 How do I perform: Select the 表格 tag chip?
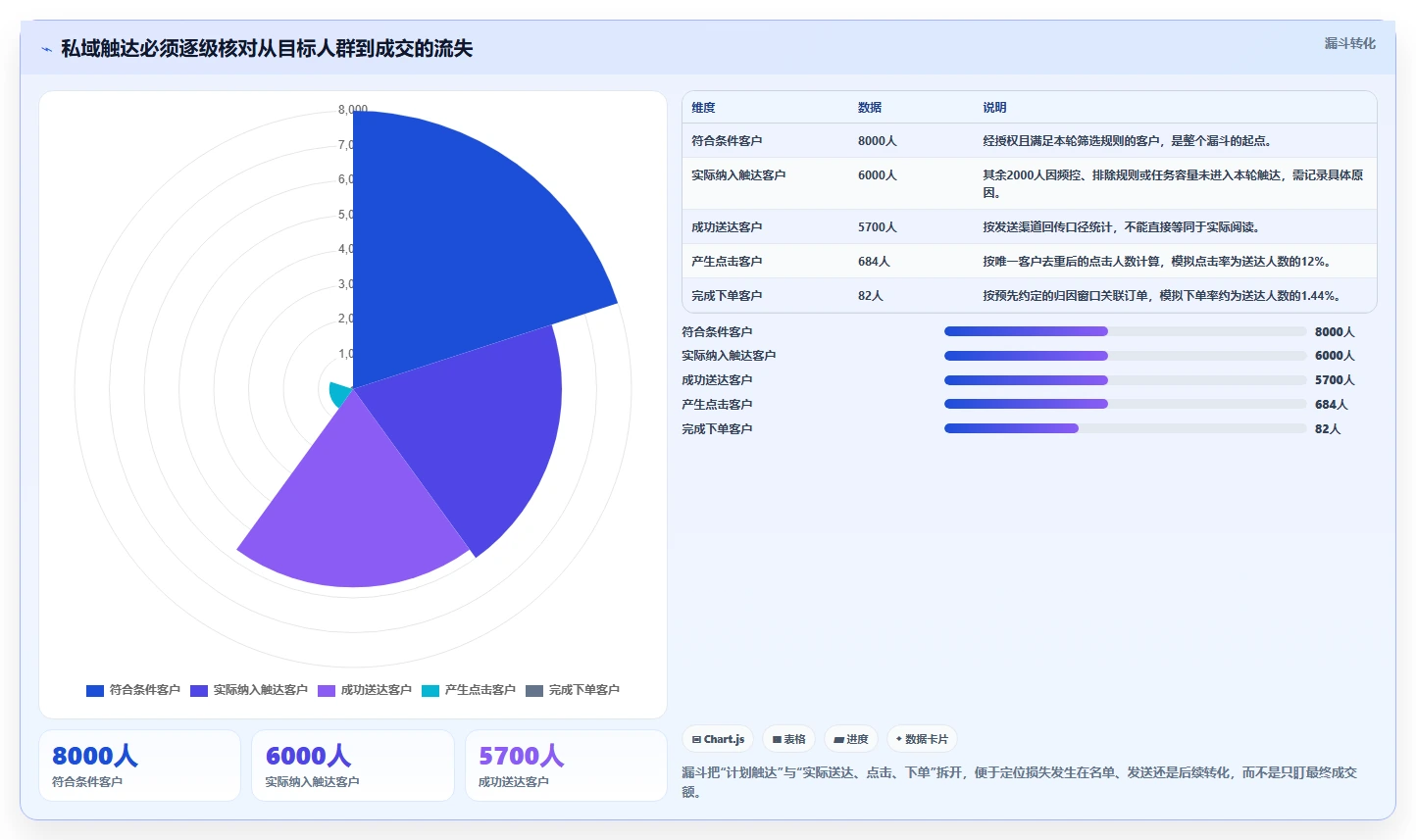pos(788,739)
